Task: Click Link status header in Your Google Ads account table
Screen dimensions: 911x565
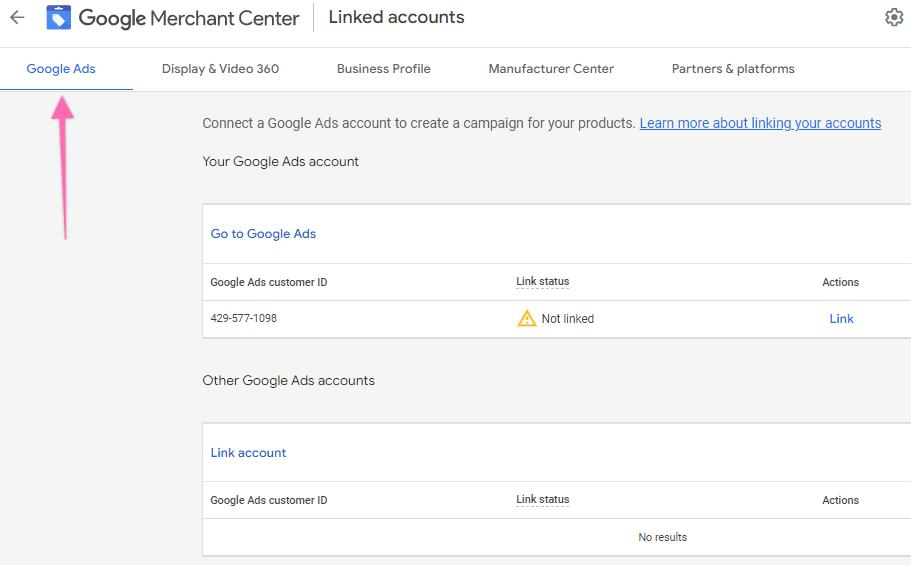Action: click(542, 282)
